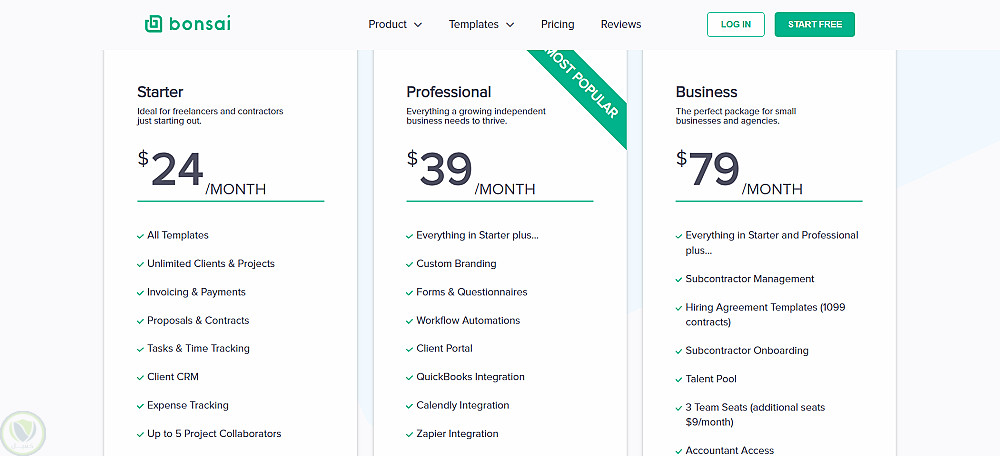Expand the Product dropdown menu
Screen dimensions: 1000x456
395,24
